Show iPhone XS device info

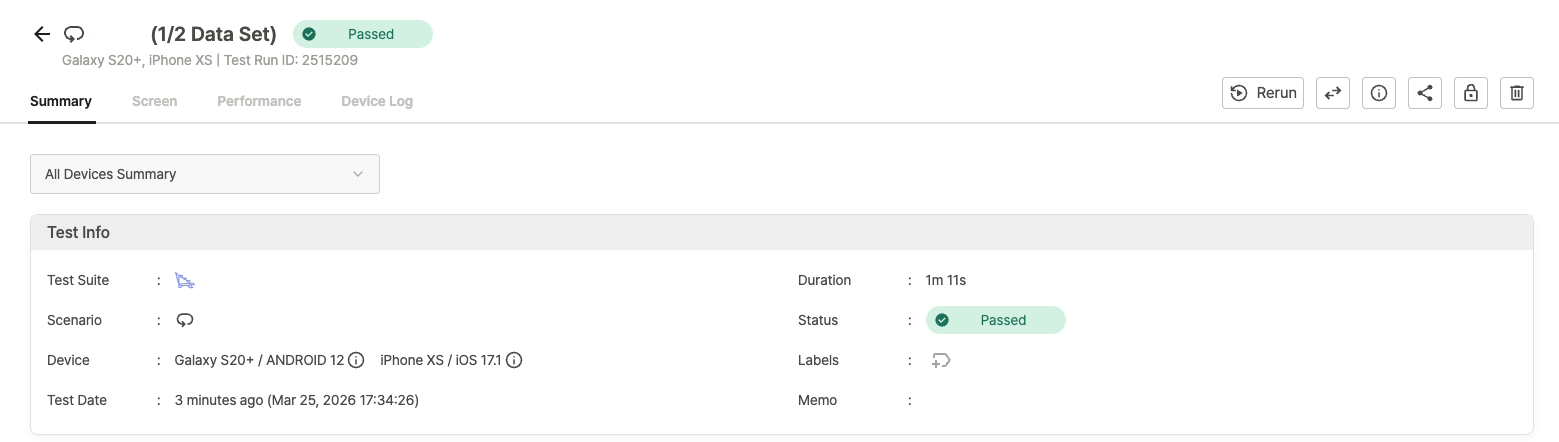(514, 360)
